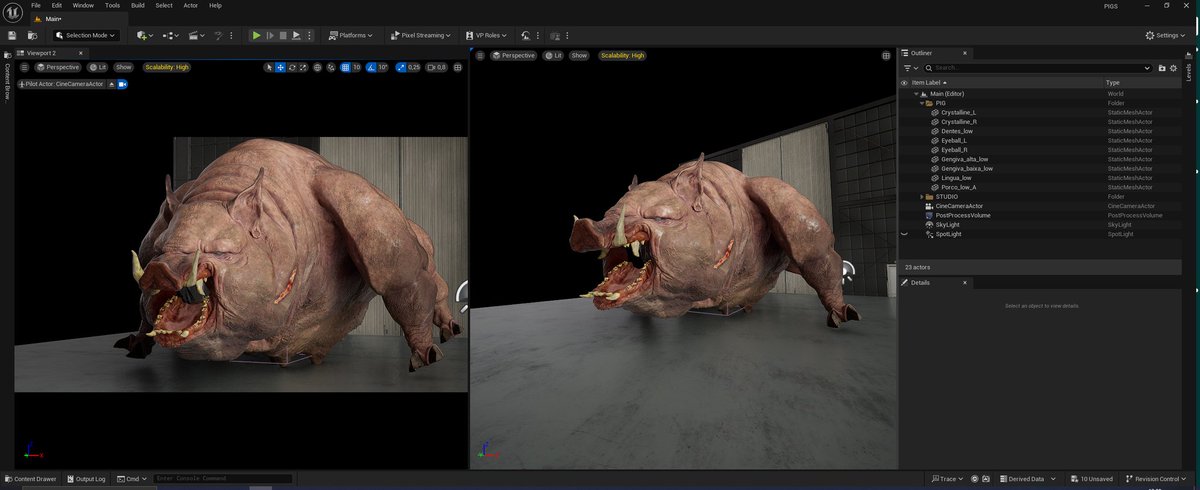Expand the STUDIO folder in Outliner
Screen dimensions: 1200x490
pos(921,197)
